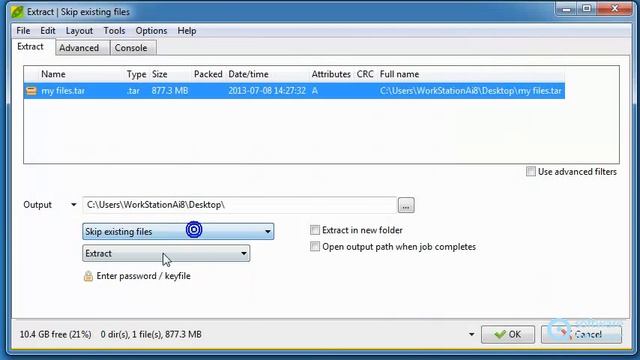The image size is (640, 360).
Task: Click the CRC column header
Action: pos(365,74)
